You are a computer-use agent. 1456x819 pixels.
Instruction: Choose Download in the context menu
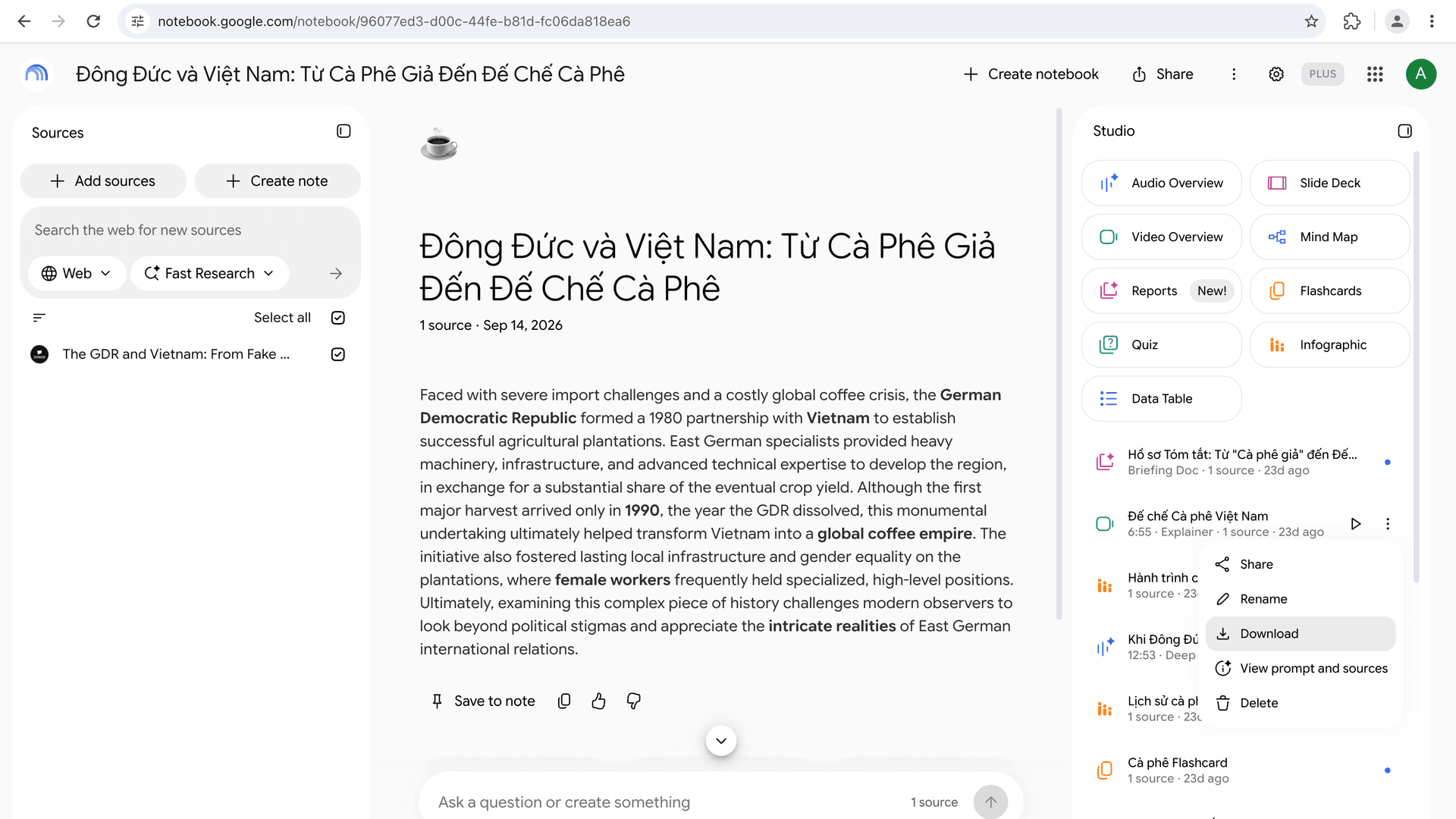pyautogui.click(x=1301, y=634)
